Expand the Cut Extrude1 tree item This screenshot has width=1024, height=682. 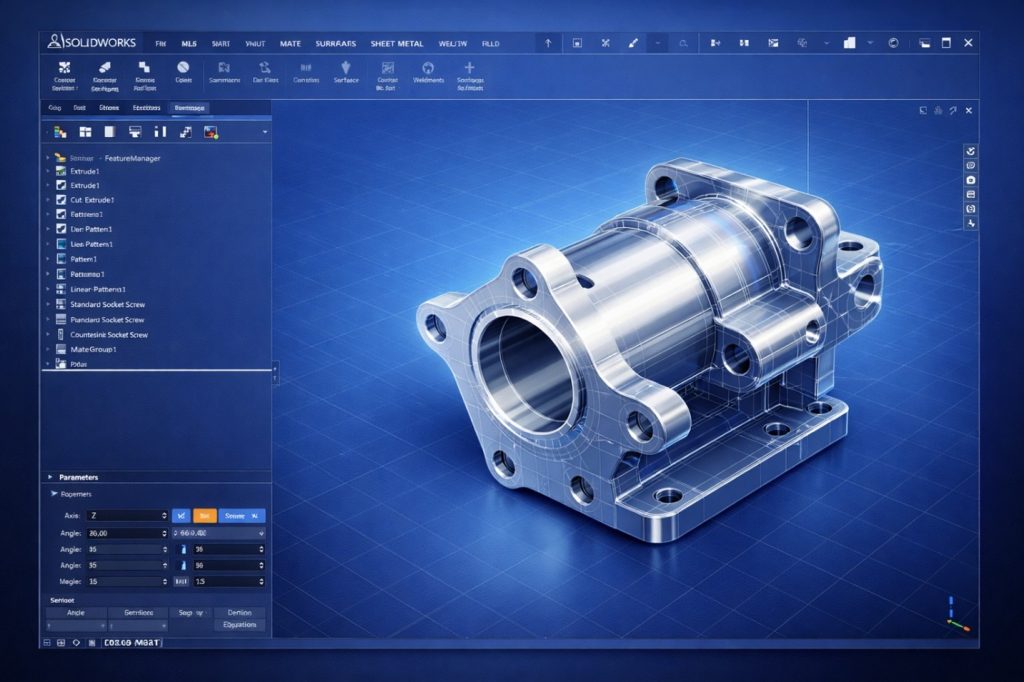click(x=47, y=200)
